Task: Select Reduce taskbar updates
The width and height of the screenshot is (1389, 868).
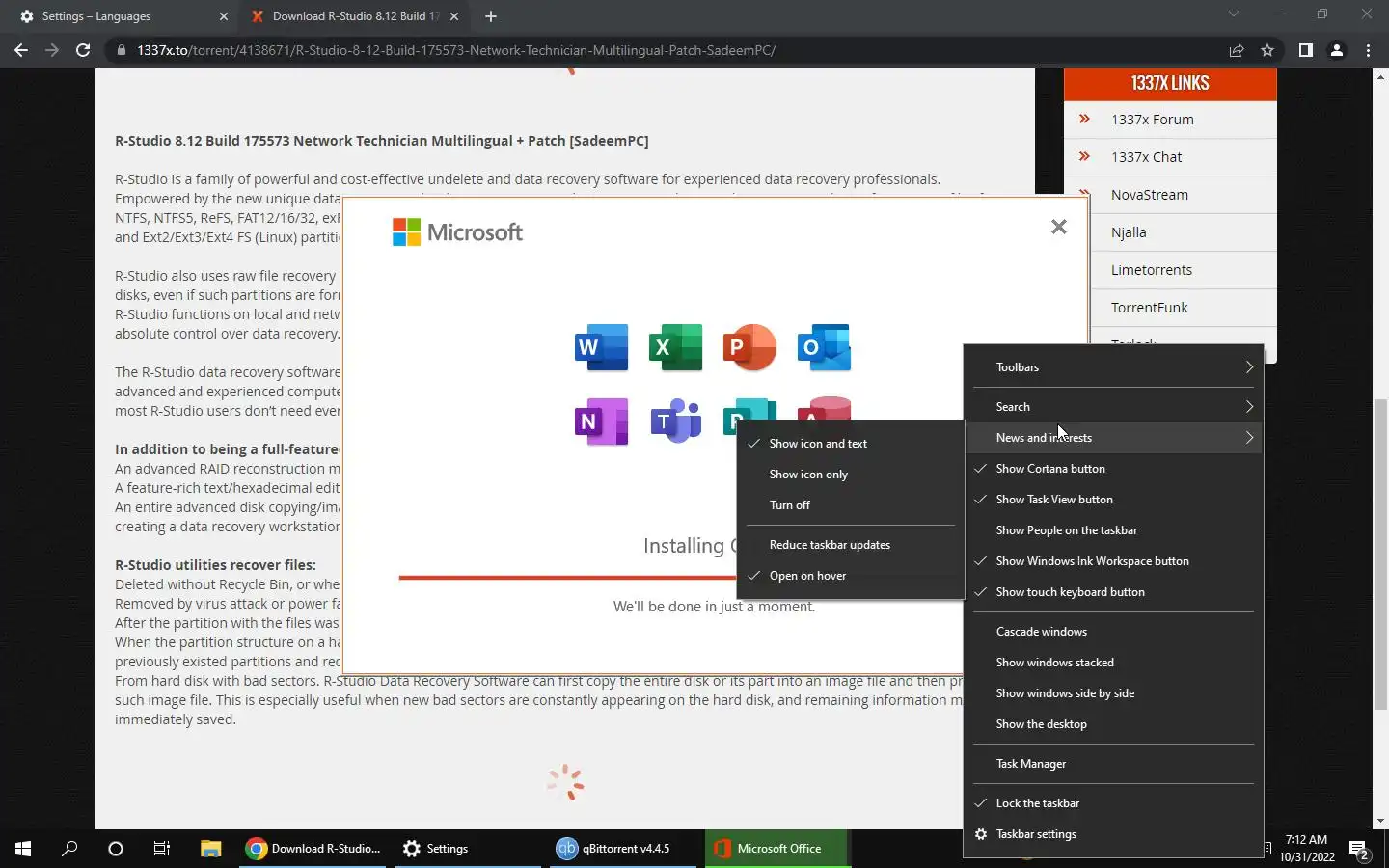Action: [x=851, y=545]
